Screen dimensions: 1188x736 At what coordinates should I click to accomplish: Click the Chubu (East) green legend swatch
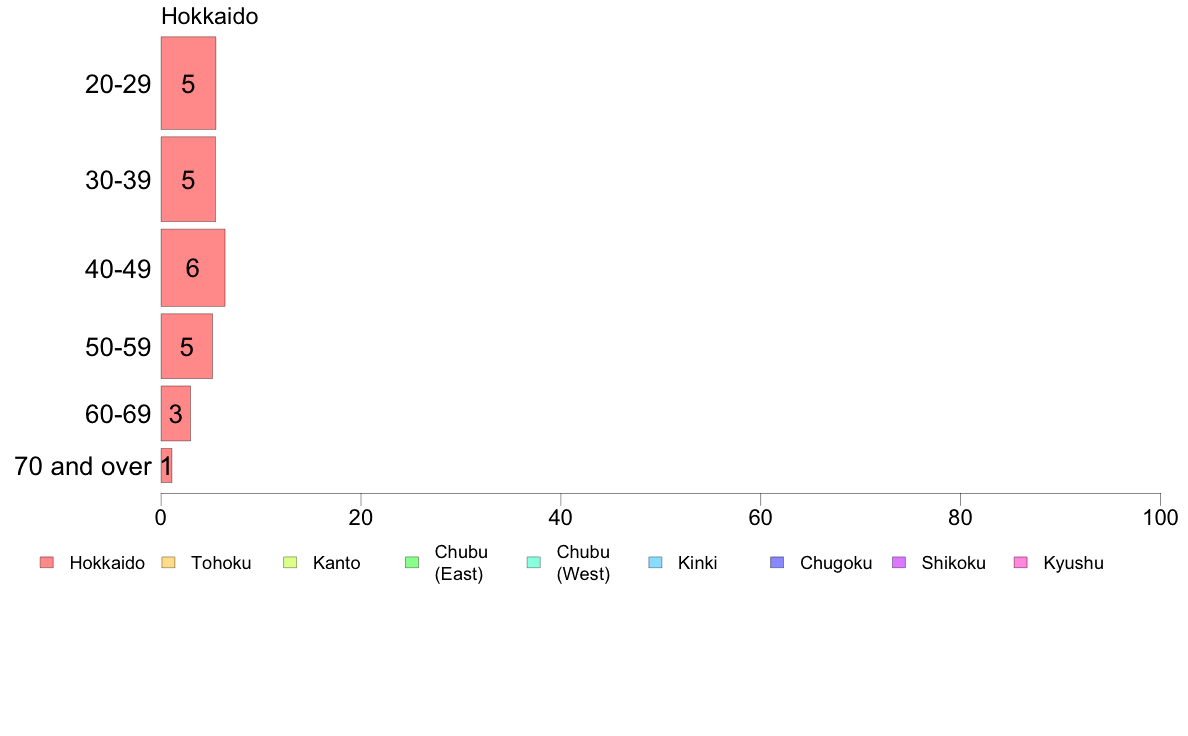click(412, 562)
